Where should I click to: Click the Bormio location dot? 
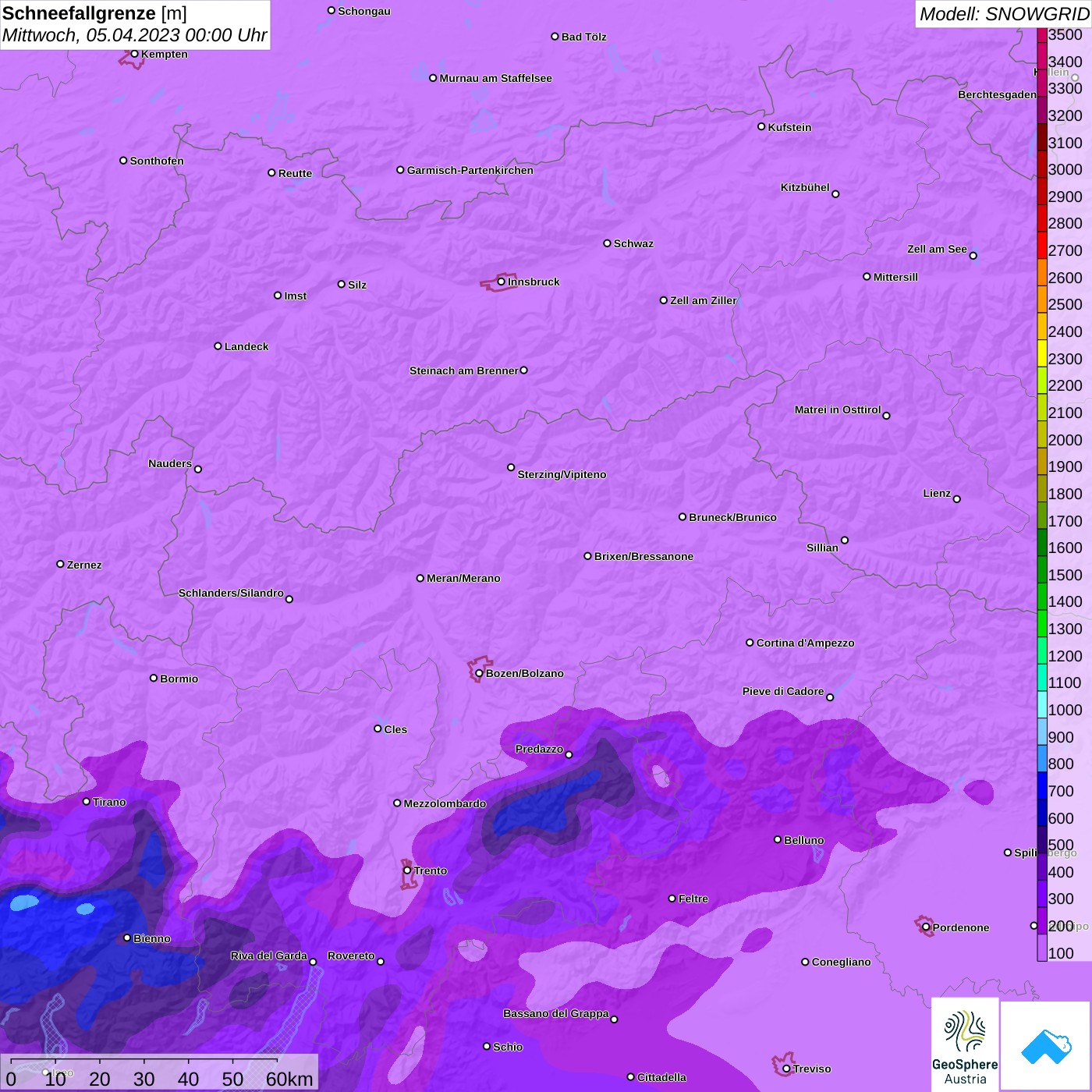click(x=154, y=678)
